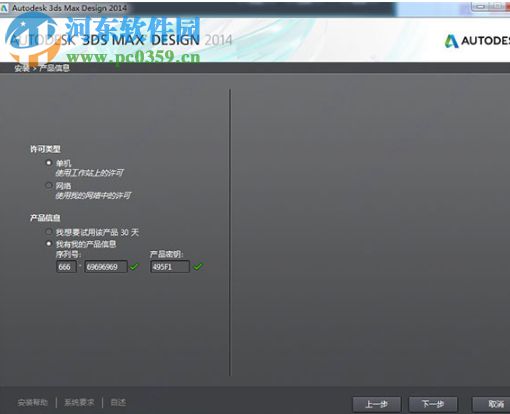Click 安装 in the breadcrumb

(x=22, y=68)
